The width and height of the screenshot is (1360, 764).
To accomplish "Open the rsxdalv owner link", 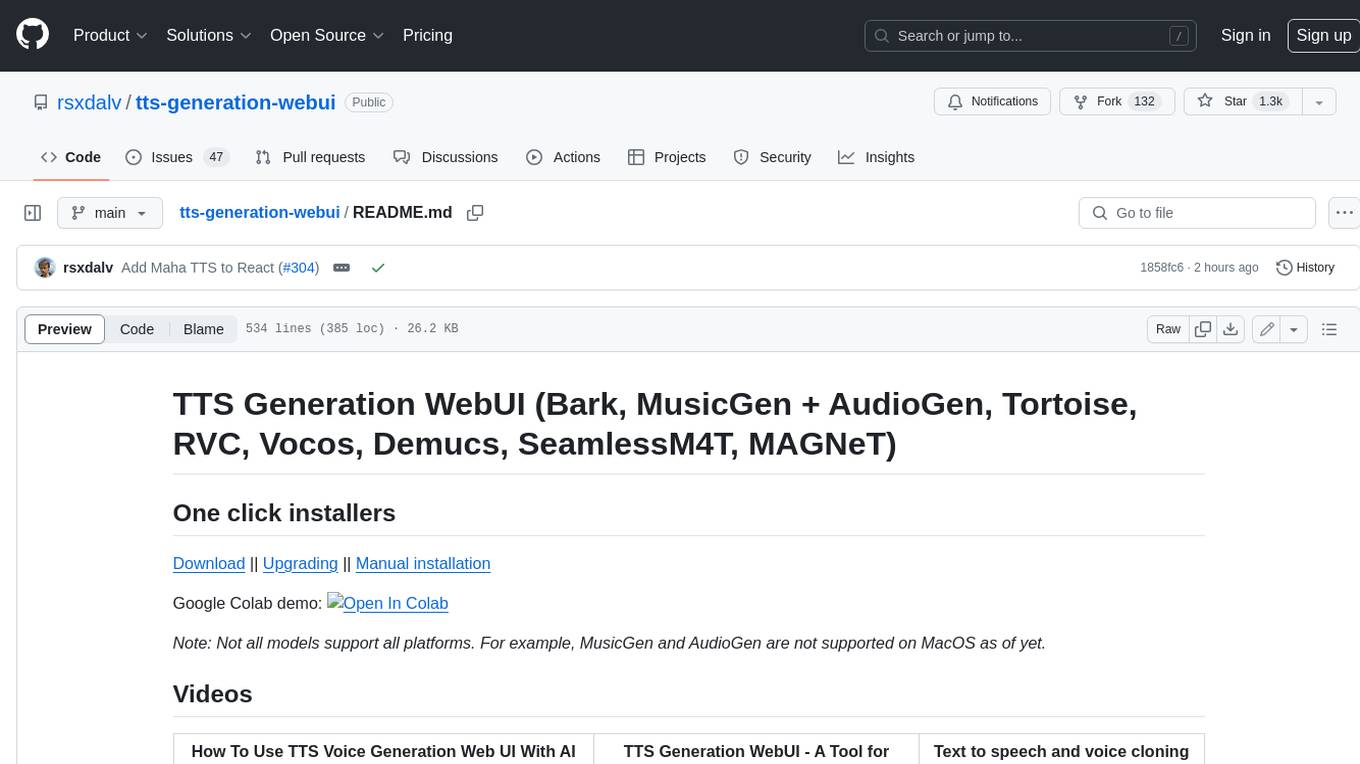I will pyautogui.click(x=89, y=102).
